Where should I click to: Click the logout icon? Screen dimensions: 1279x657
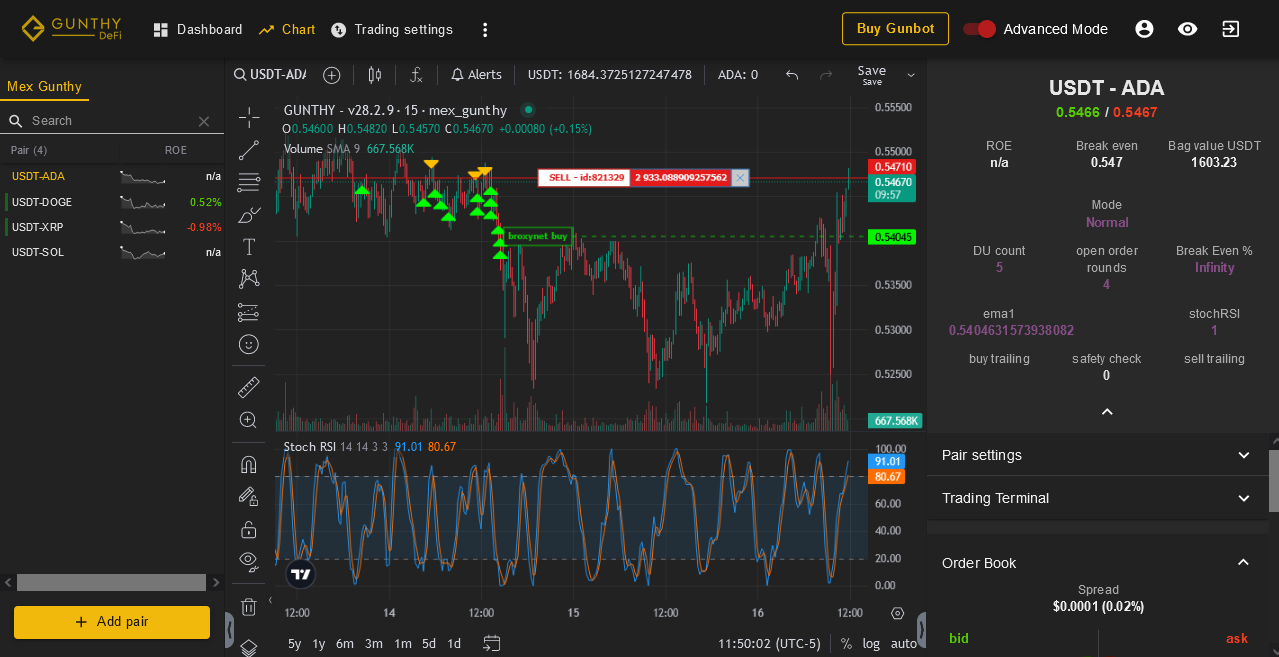1230,29
